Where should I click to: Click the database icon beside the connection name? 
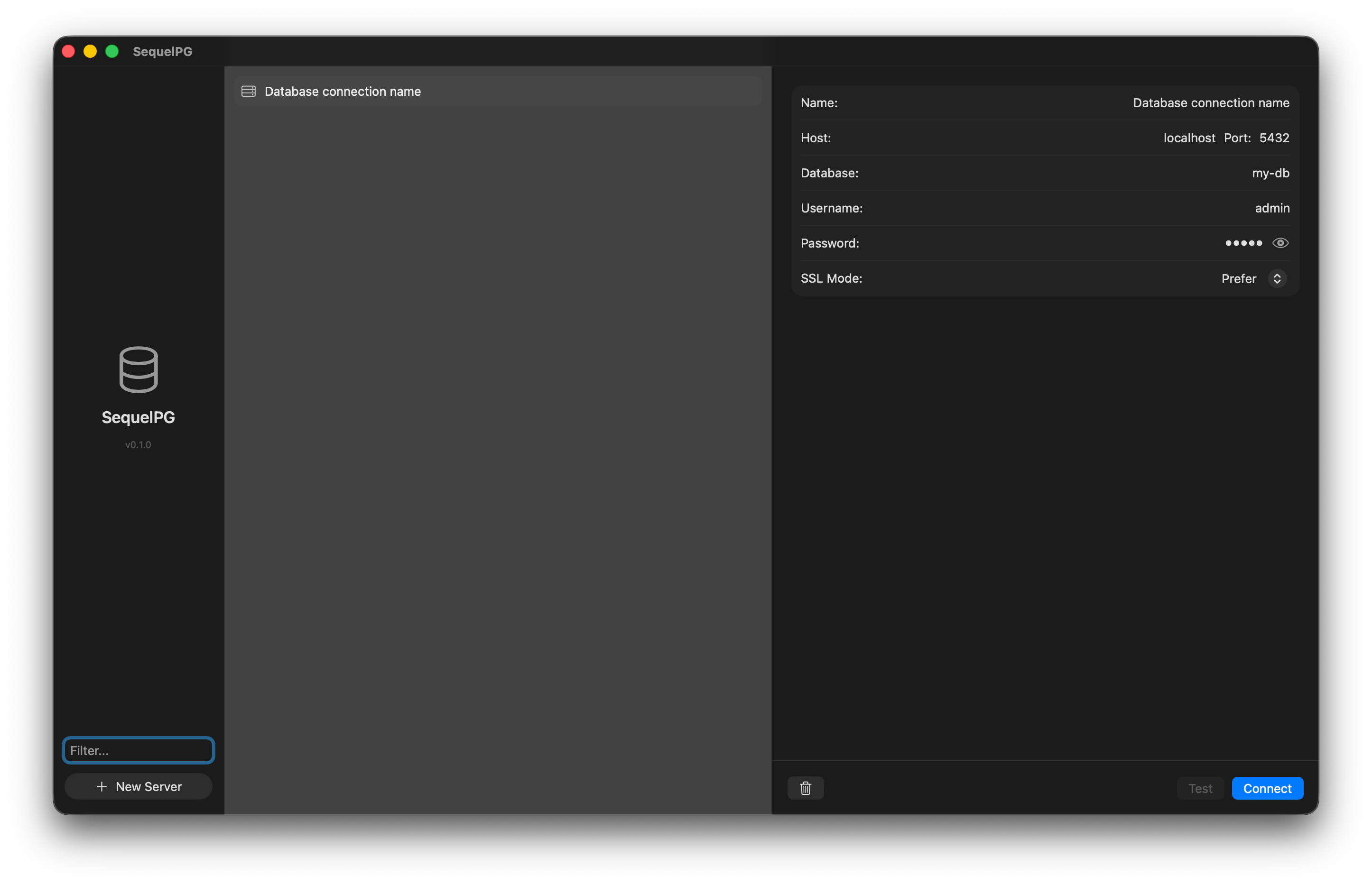pyautogui.click(x=248, y=91)
